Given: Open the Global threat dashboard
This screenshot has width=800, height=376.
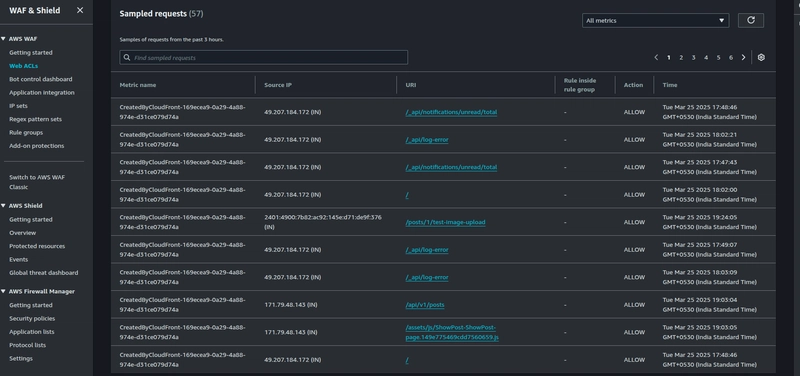Looking at the screenshot, I should pos(43,272).
